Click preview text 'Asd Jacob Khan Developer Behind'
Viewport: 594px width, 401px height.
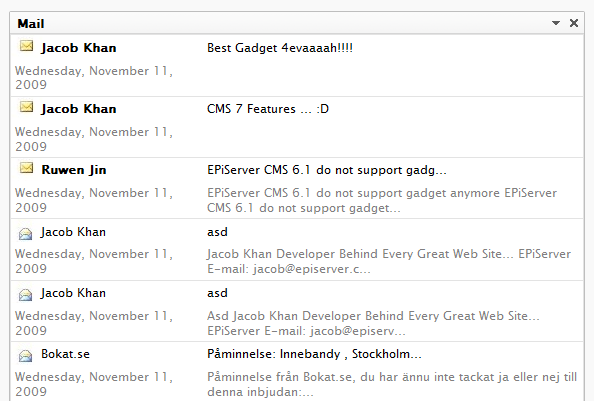tap(373, 323)
